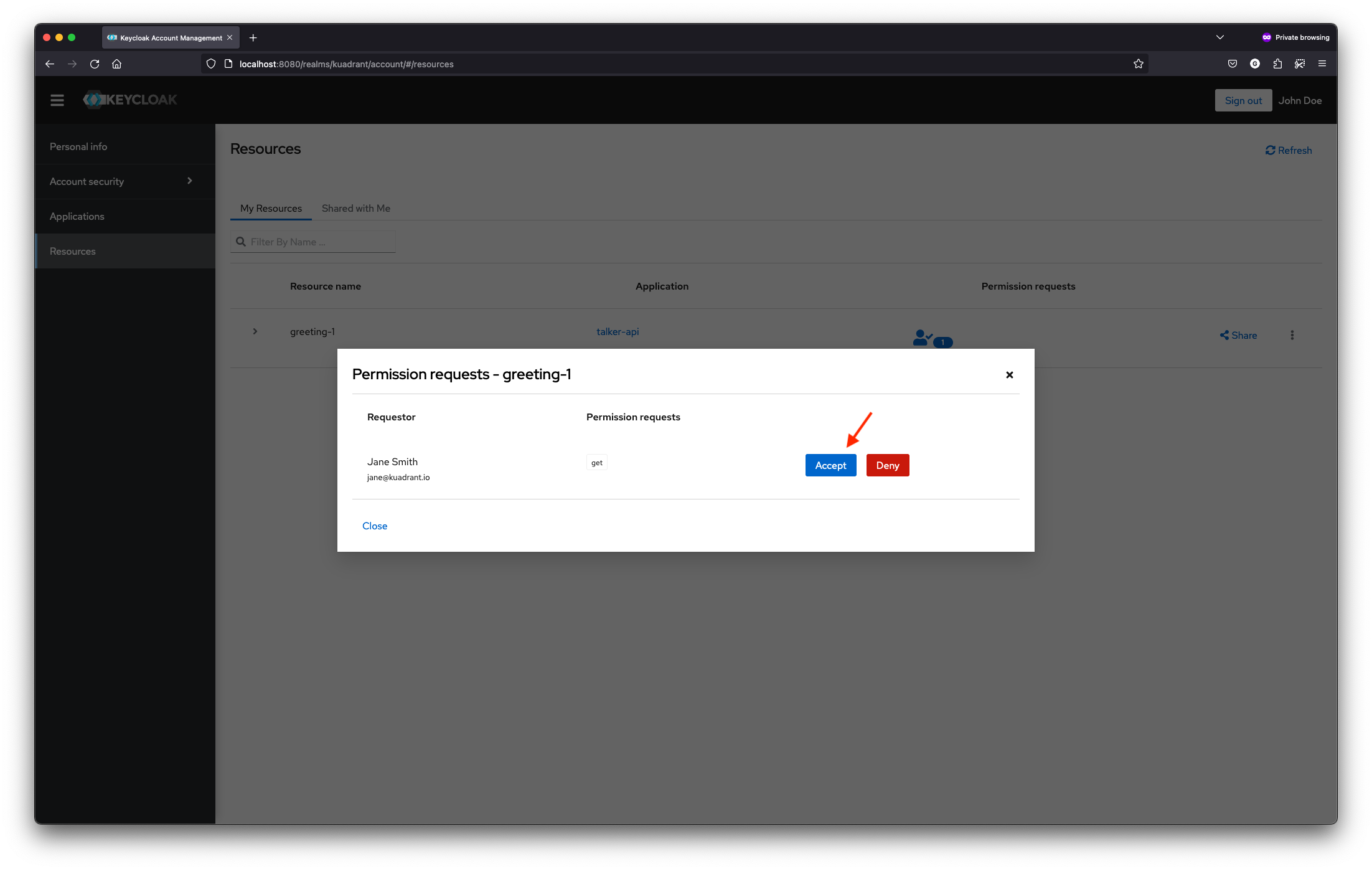Bookmark this page with the star icon
1372x870 pixels.
tap(1139, 64)
